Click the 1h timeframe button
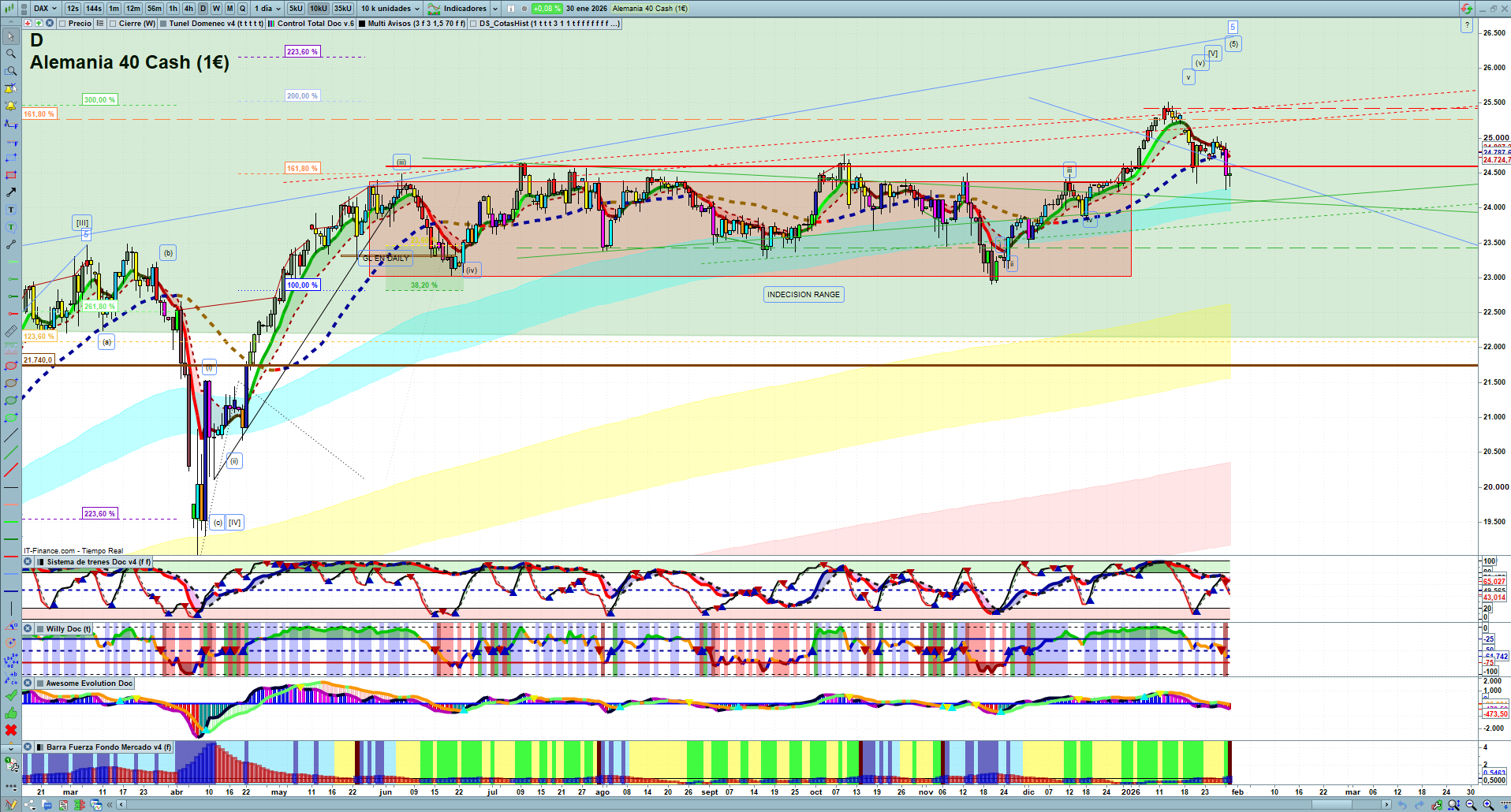This screenshot has width=1511, height=812. coord(173,9)
